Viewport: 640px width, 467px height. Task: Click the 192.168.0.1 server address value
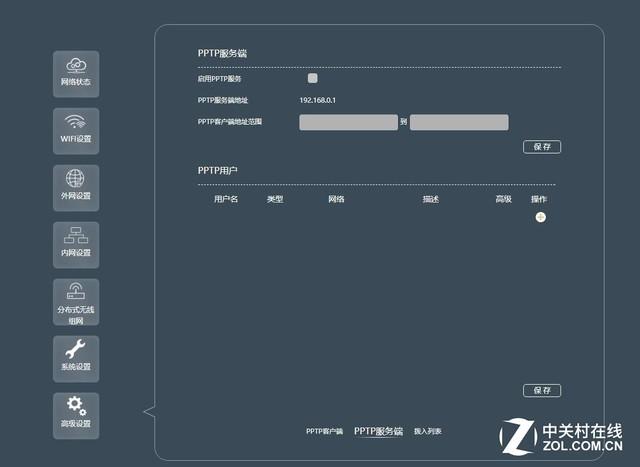coord(318,100)
